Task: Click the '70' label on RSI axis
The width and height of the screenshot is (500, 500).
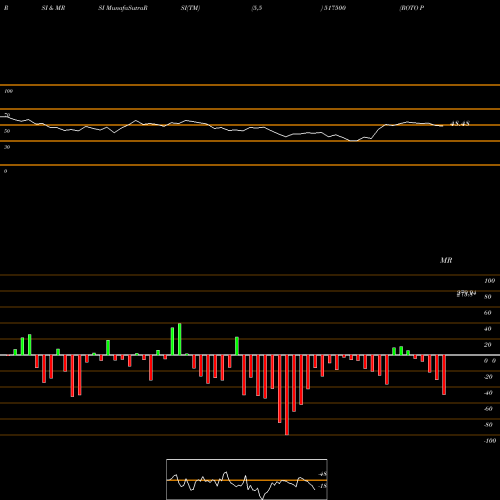Action: pos(7,115)
